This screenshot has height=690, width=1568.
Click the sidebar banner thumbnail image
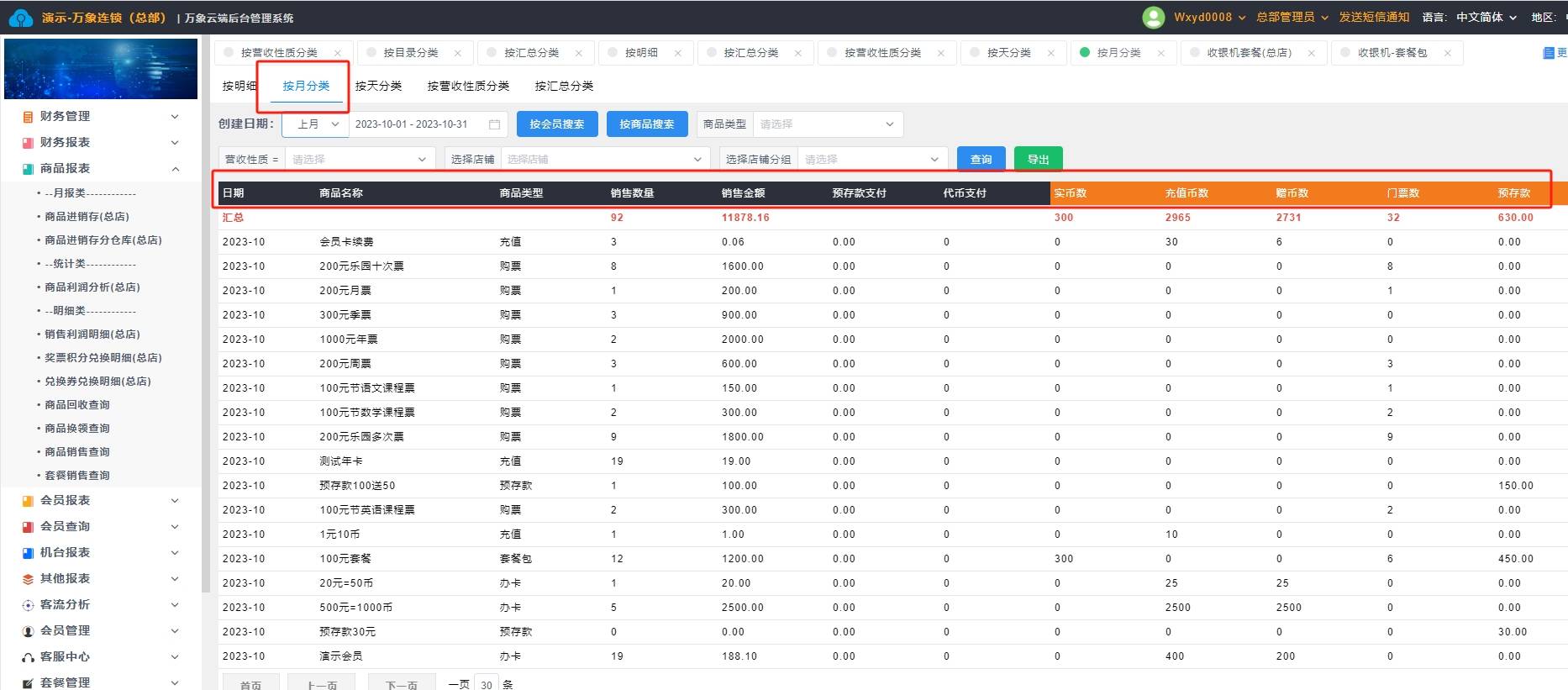point(101,69)
